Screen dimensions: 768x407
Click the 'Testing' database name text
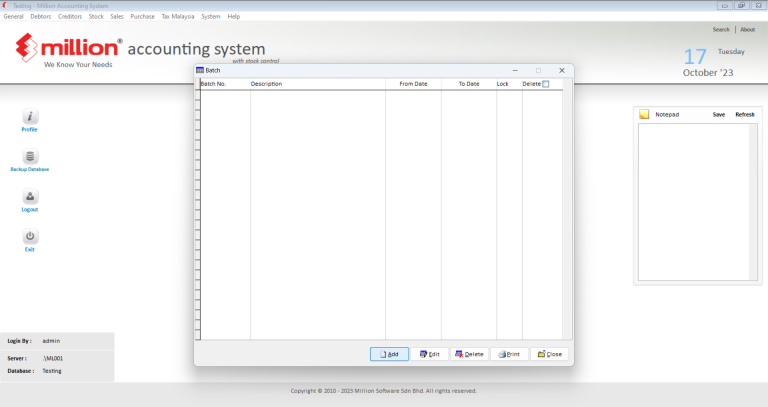52,371
